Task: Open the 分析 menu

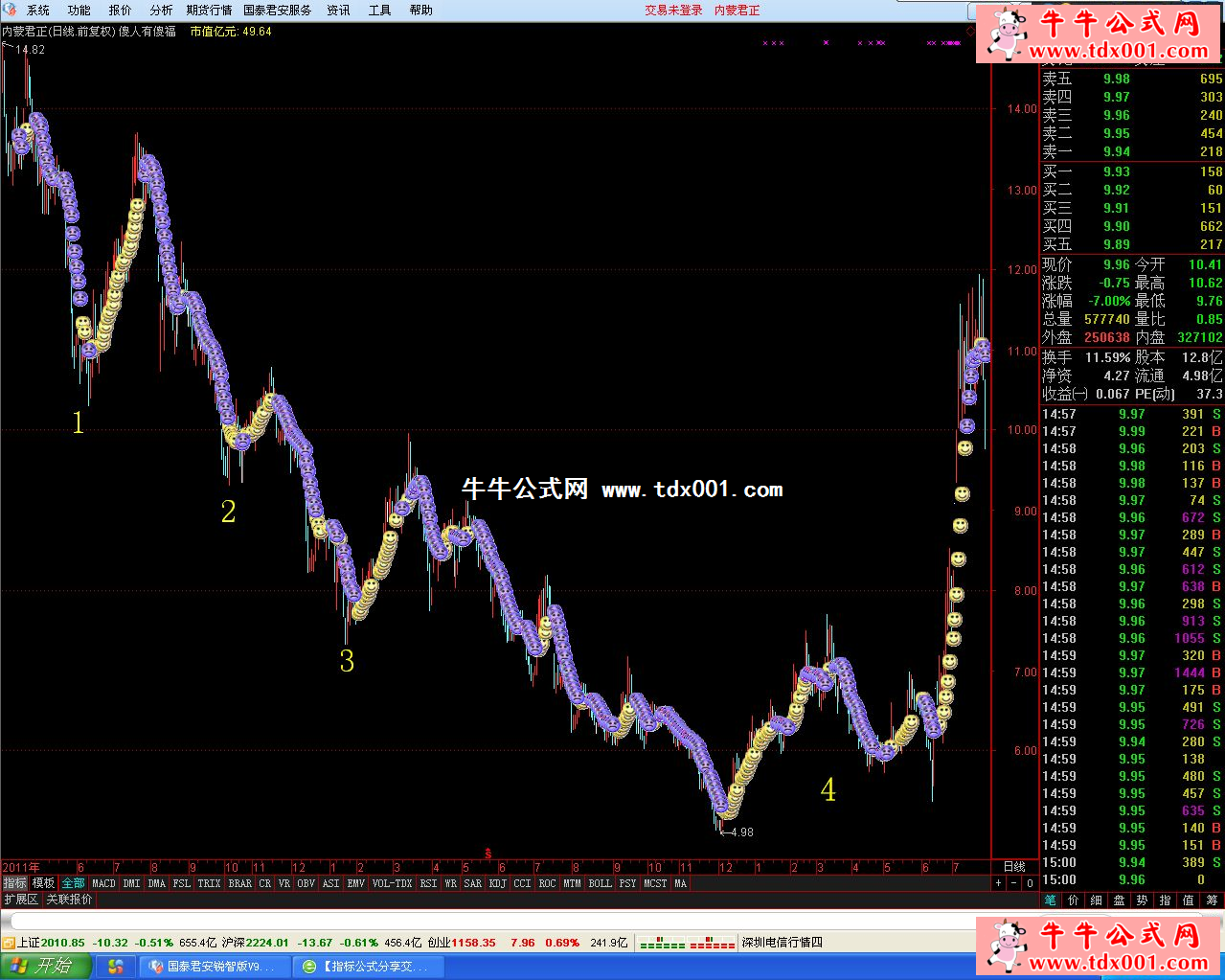Action: [x=161, y=10]
